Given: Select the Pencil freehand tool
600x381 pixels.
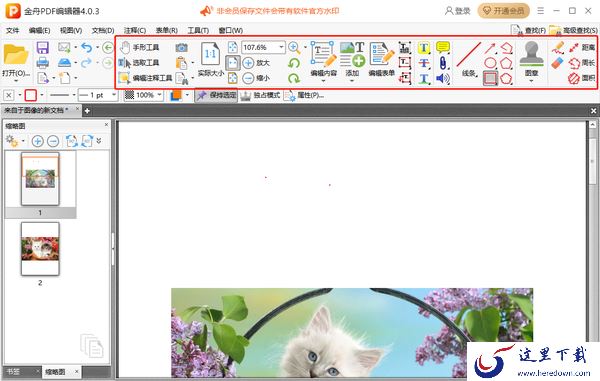Looking at the screenshot, I should (558, 47).
